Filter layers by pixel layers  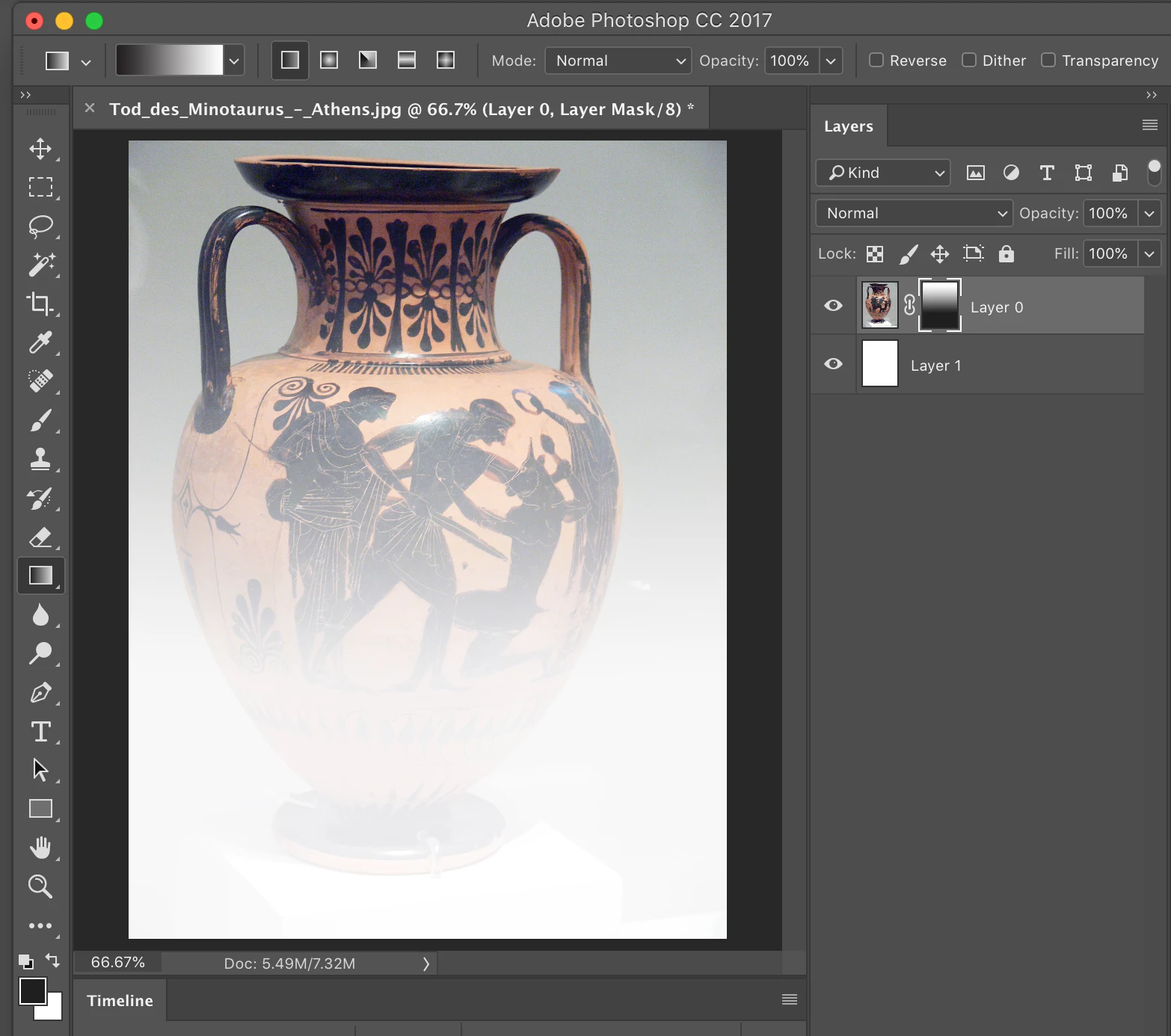[x=976, y=173]
